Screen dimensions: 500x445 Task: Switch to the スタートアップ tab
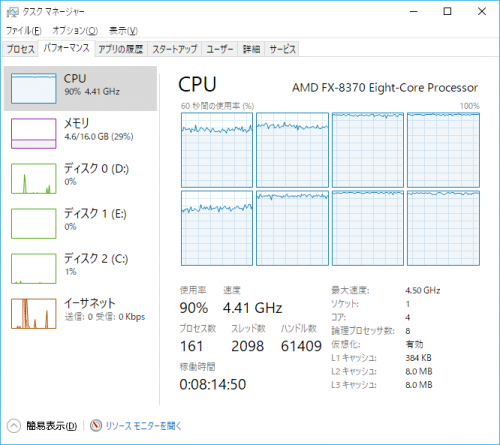click(x=175, y=49)
